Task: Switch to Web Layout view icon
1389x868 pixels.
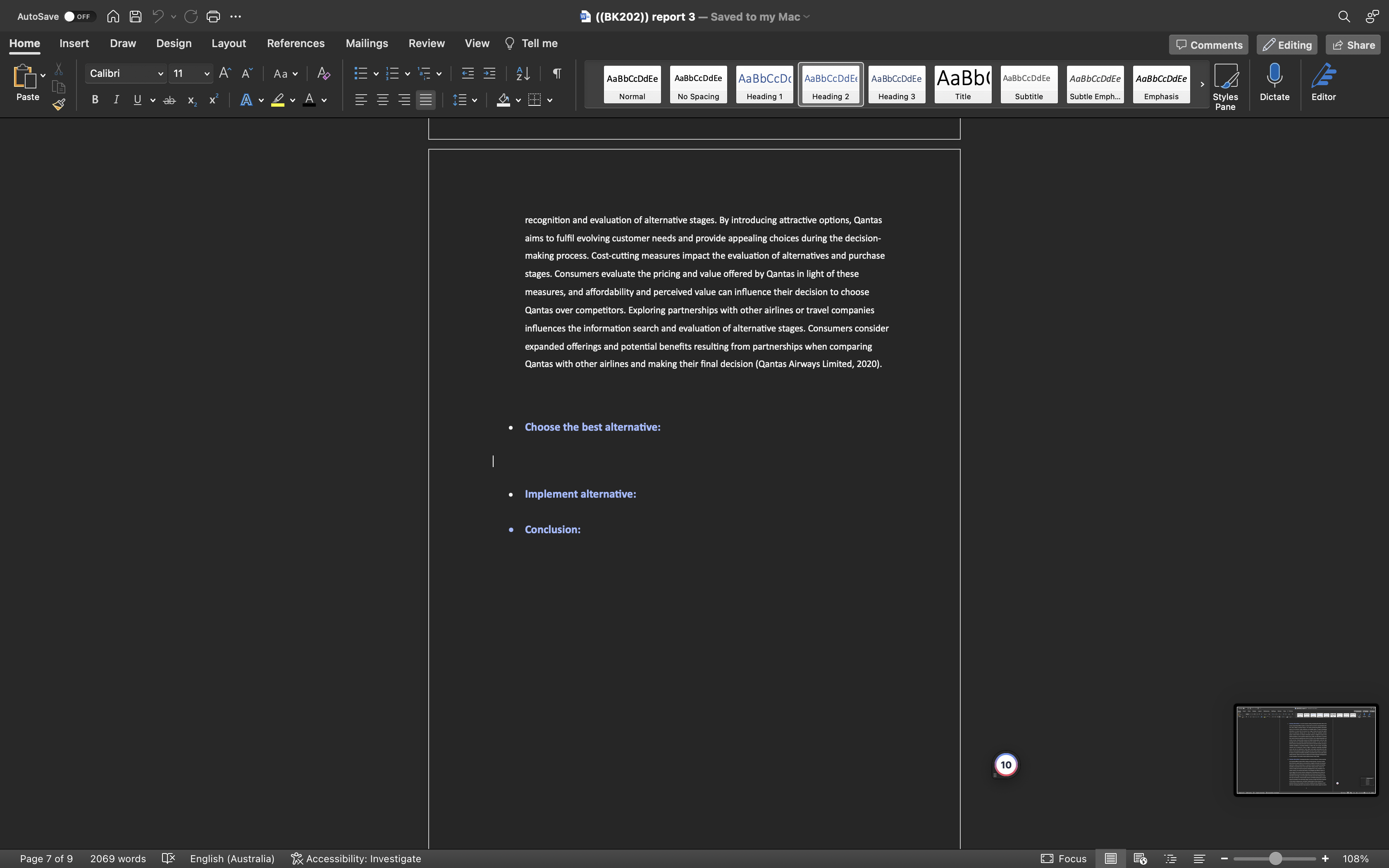Action: pos(1140,859)
